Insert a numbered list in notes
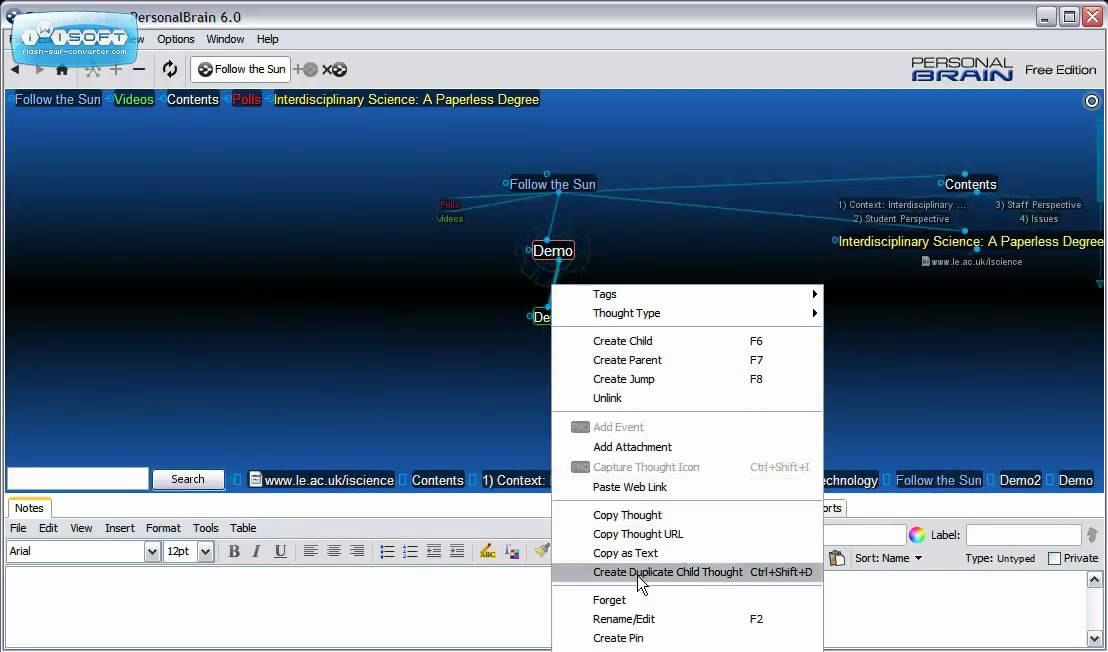 (x=410, y=551)
